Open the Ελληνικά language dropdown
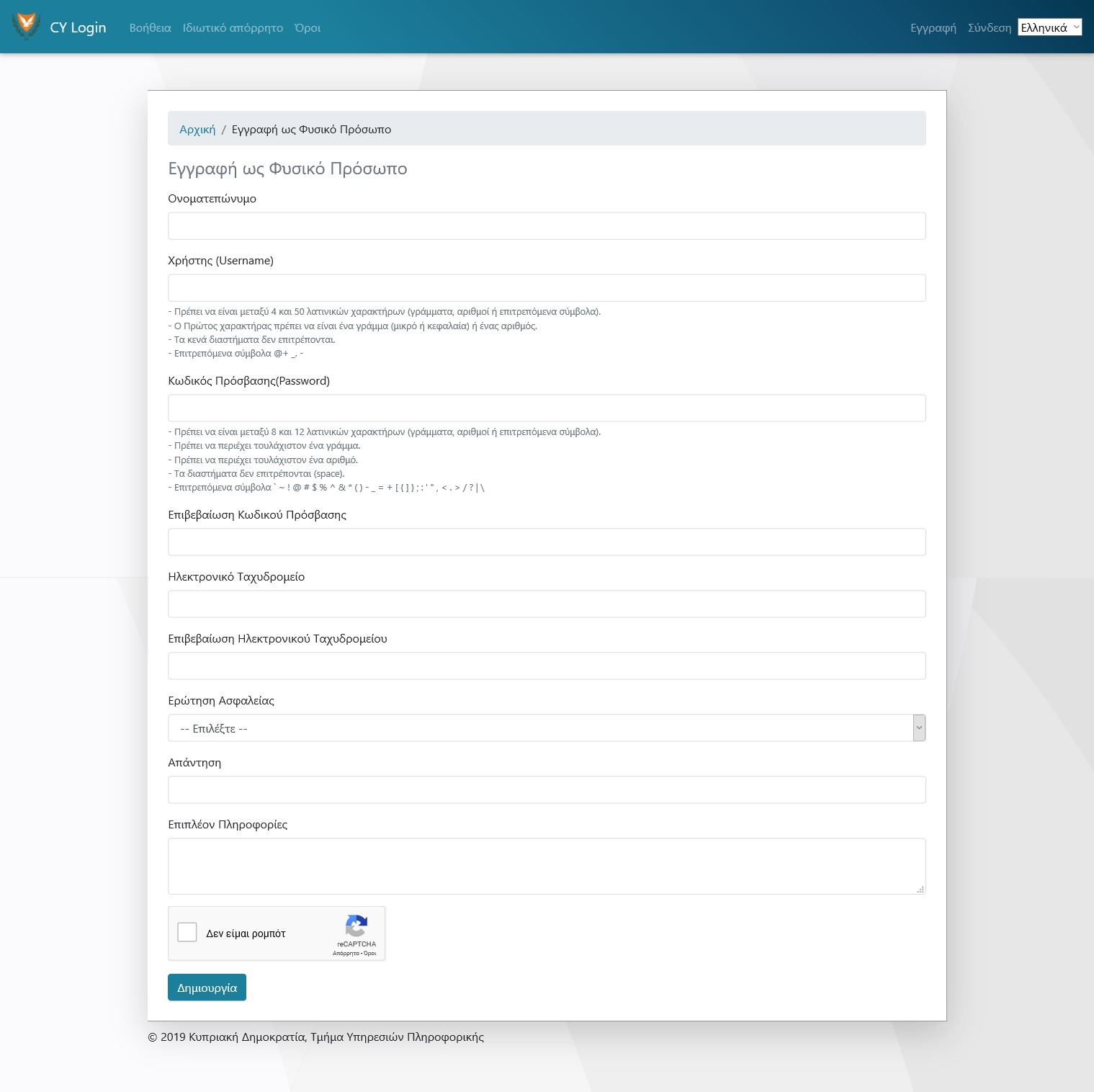The width and height of the screenshot is (1094, 1092). tap(1049, 27)
